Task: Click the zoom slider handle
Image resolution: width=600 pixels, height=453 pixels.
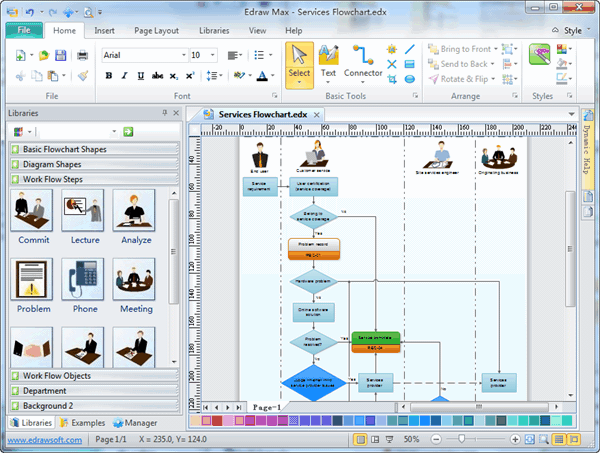Action: click(463, 440)
